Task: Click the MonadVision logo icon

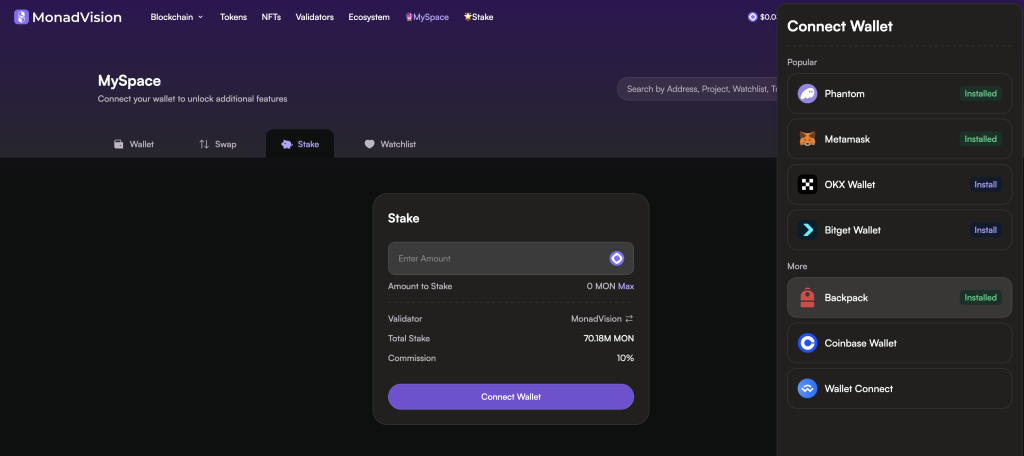Action: point(21,17)
